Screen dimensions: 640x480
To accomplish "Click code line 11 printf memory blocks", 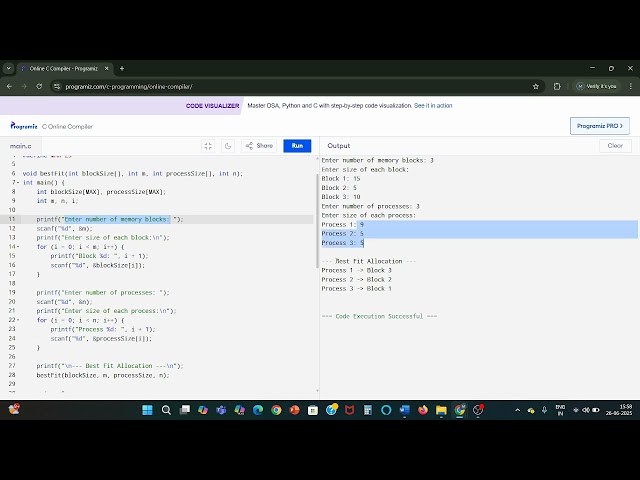I will pos(110,219).
